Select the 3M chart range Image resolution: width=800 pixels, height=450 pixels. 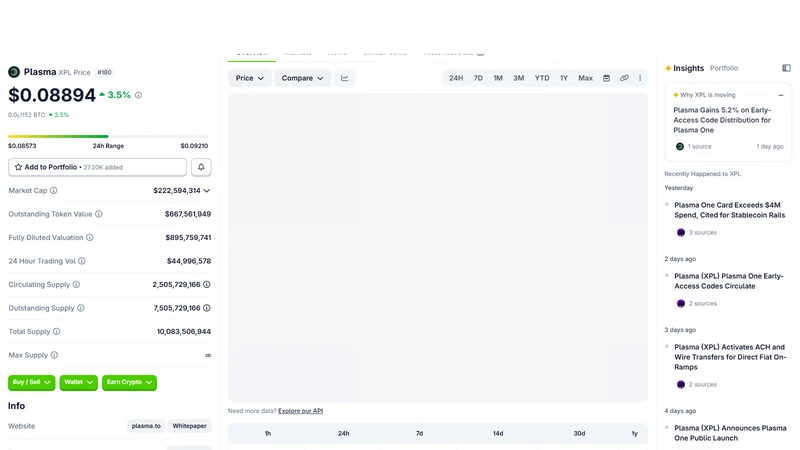(518, 78)
